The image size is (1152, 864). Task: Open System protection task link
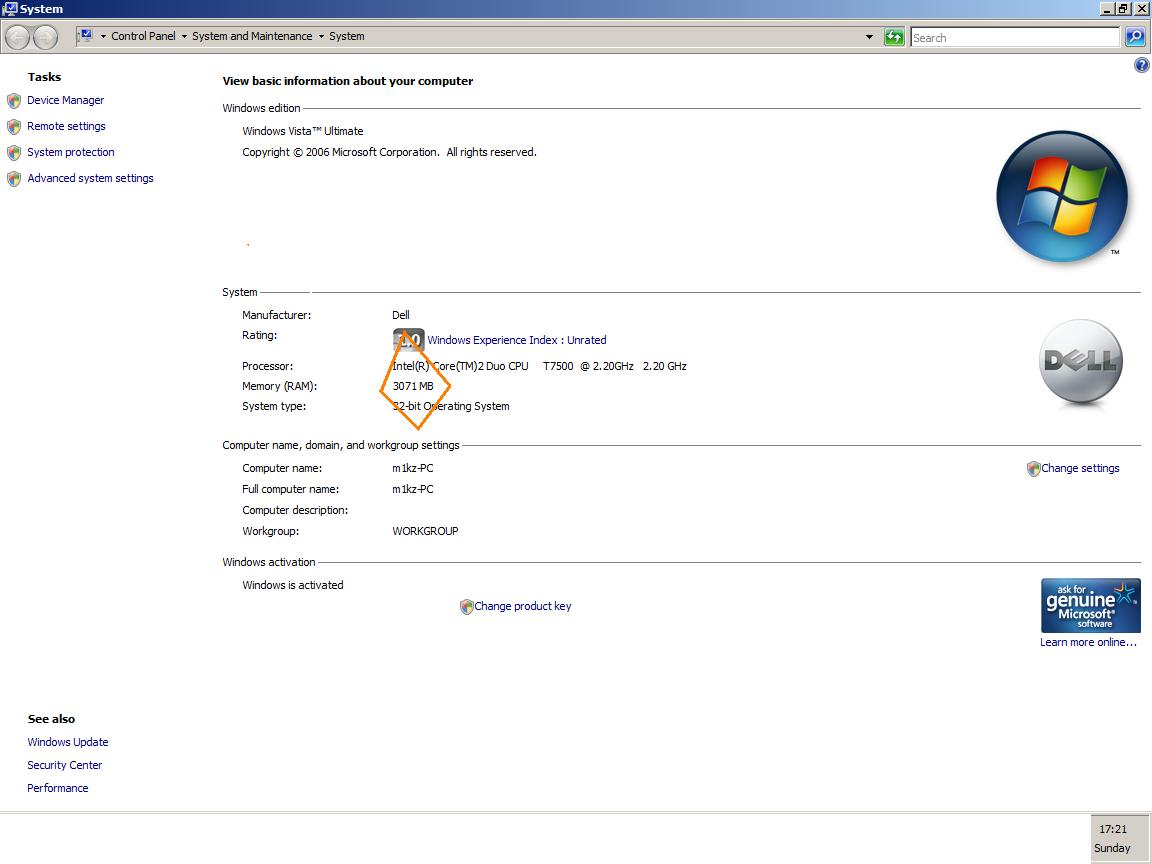[x=71, y=152]
